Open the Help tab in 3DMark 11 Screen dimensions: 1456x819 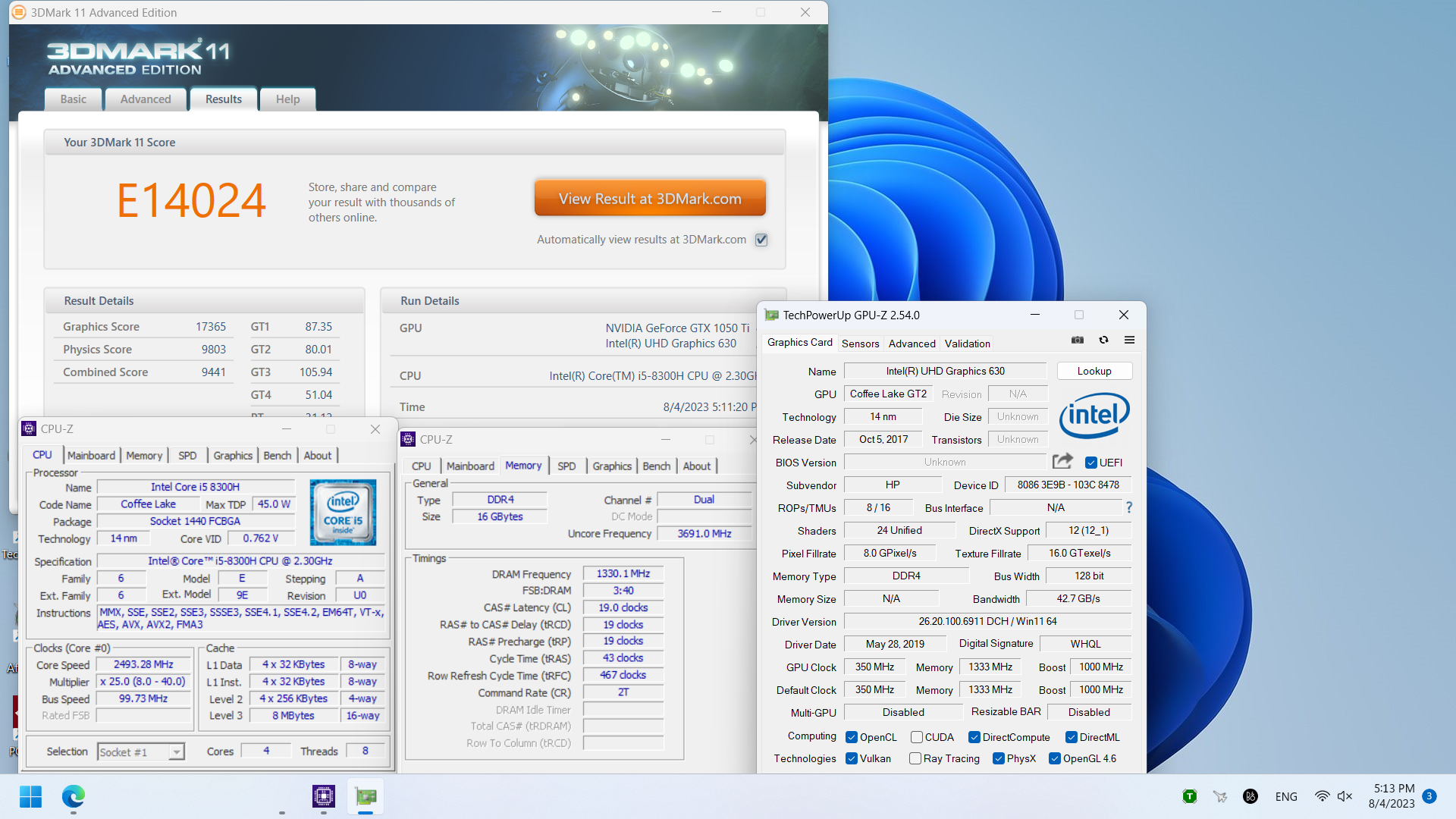(287, 99)
